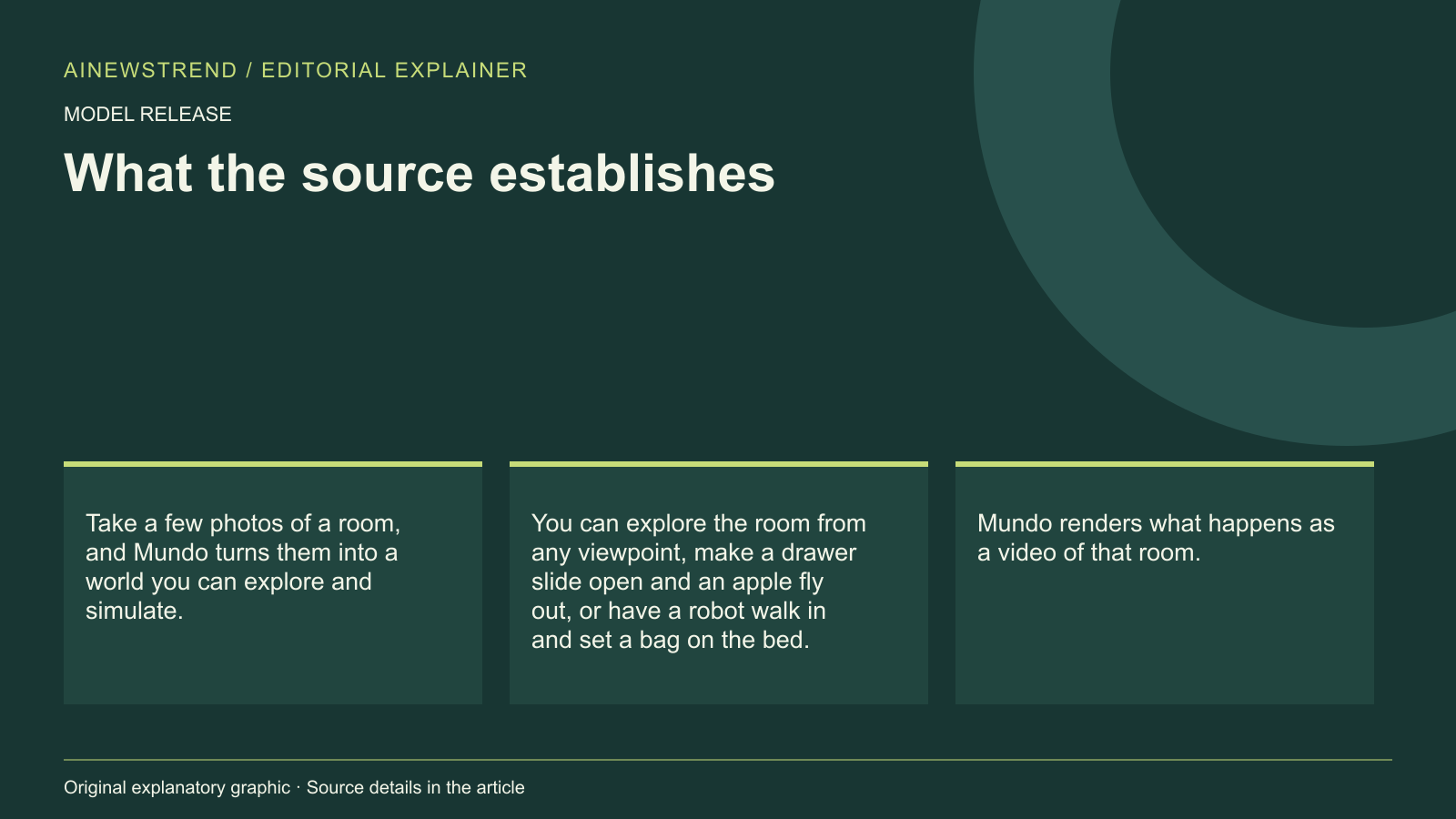Click the word 'simulate.' in the first card
The width and height of the screenshot is (1456, 819).
(135, 611)
